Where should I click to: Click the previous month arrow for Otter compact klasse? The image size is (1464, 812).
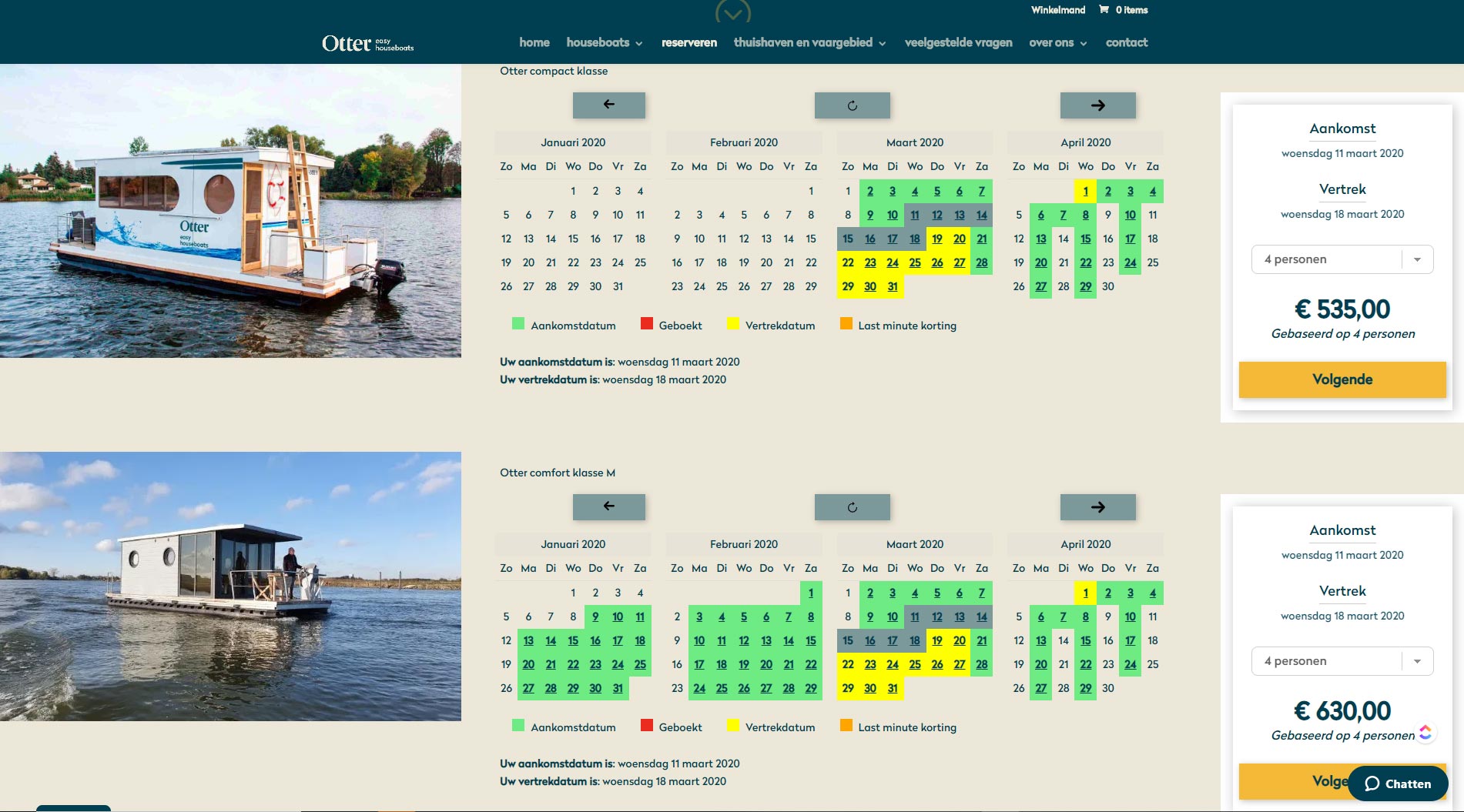(x=608, y=105)
